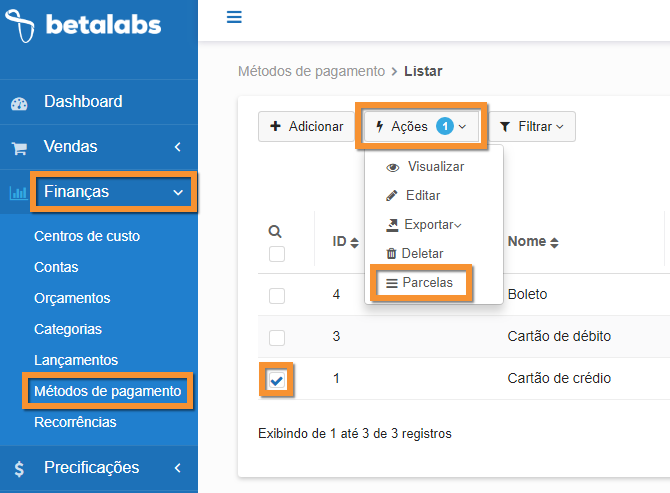Sort by the ID column arrows

click(x=354, y=243)
